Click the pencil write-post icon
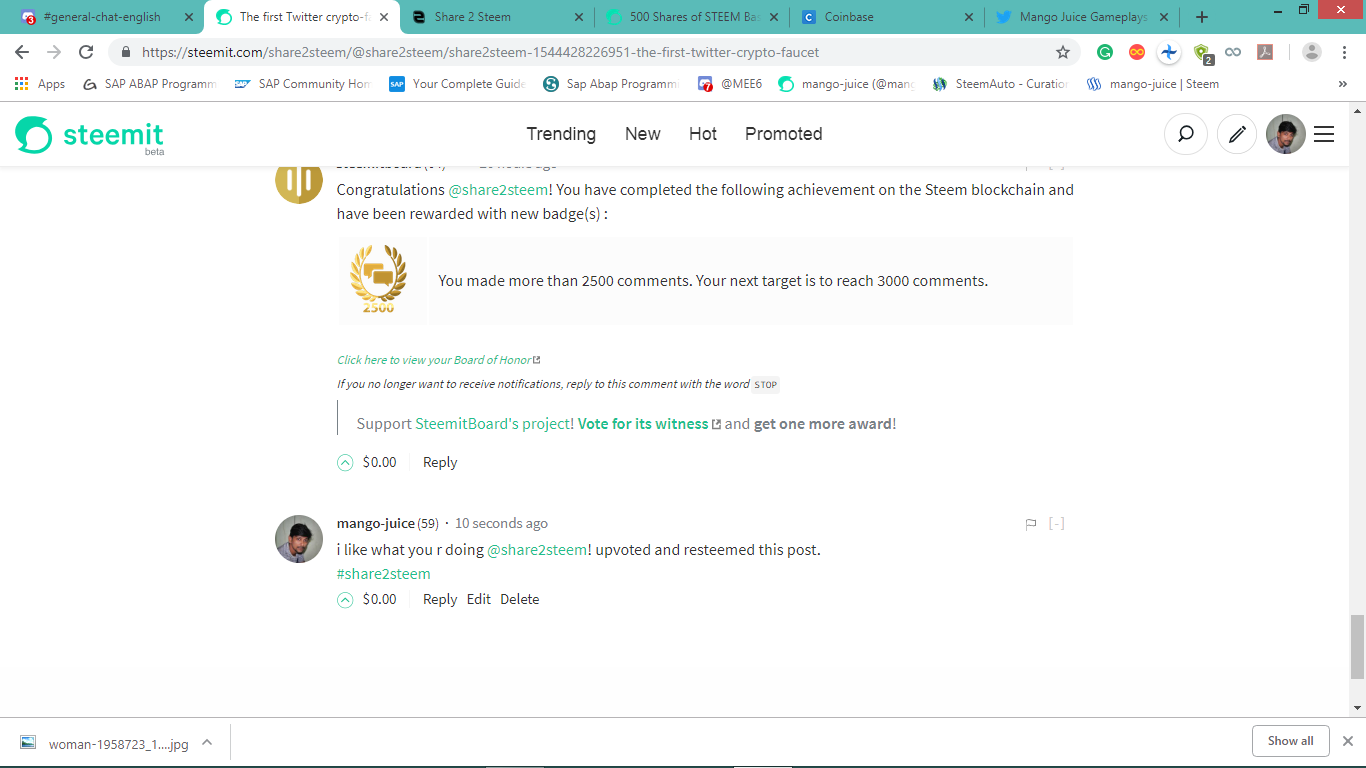 1237,134
